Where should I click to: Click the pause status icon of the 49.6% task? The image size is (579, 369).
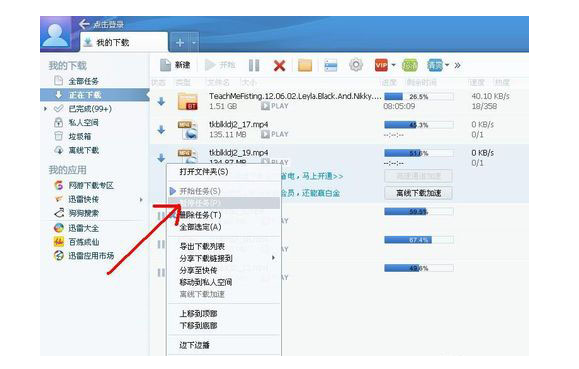[x=161, y=273]
